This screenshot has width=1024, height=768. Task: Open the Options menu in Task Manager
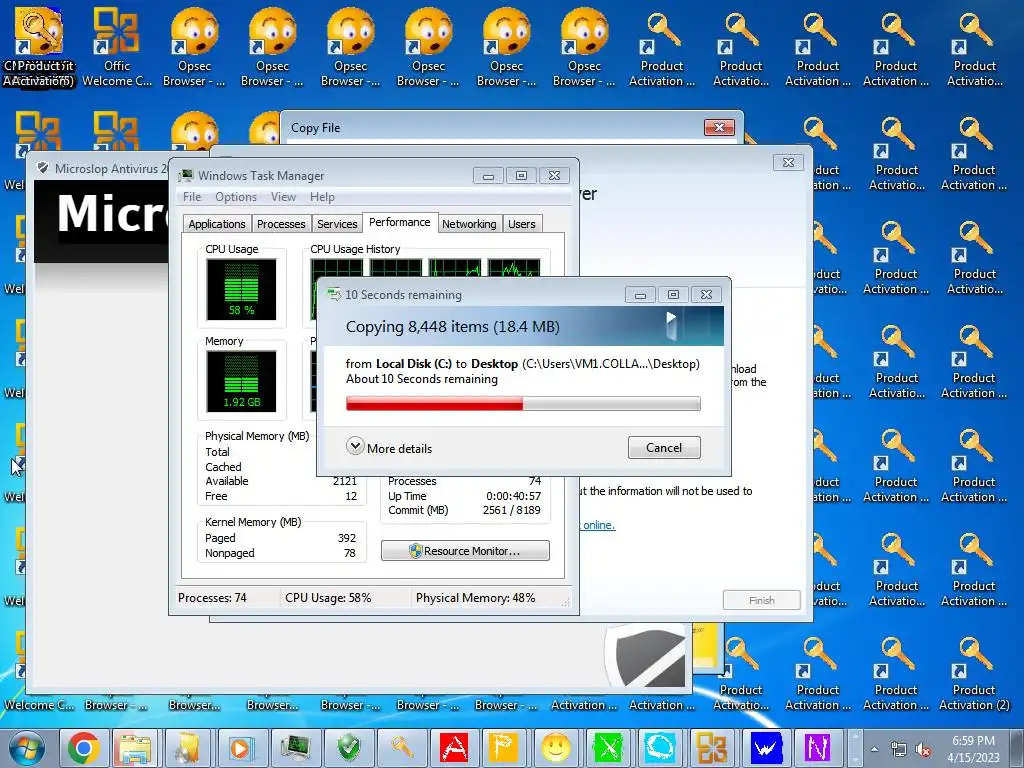pyautogui.click(x=236, y=197)
